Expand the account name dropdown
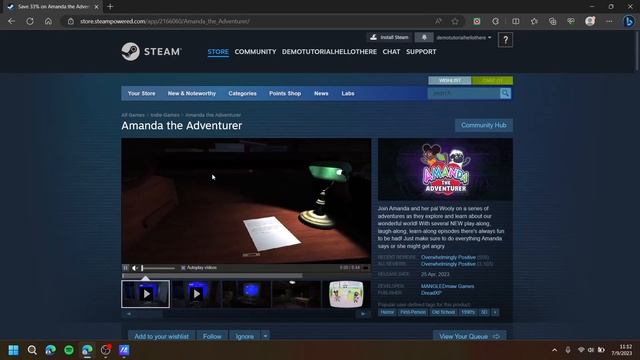The height and width of the screenshot is (360, 640). point(464,38)
